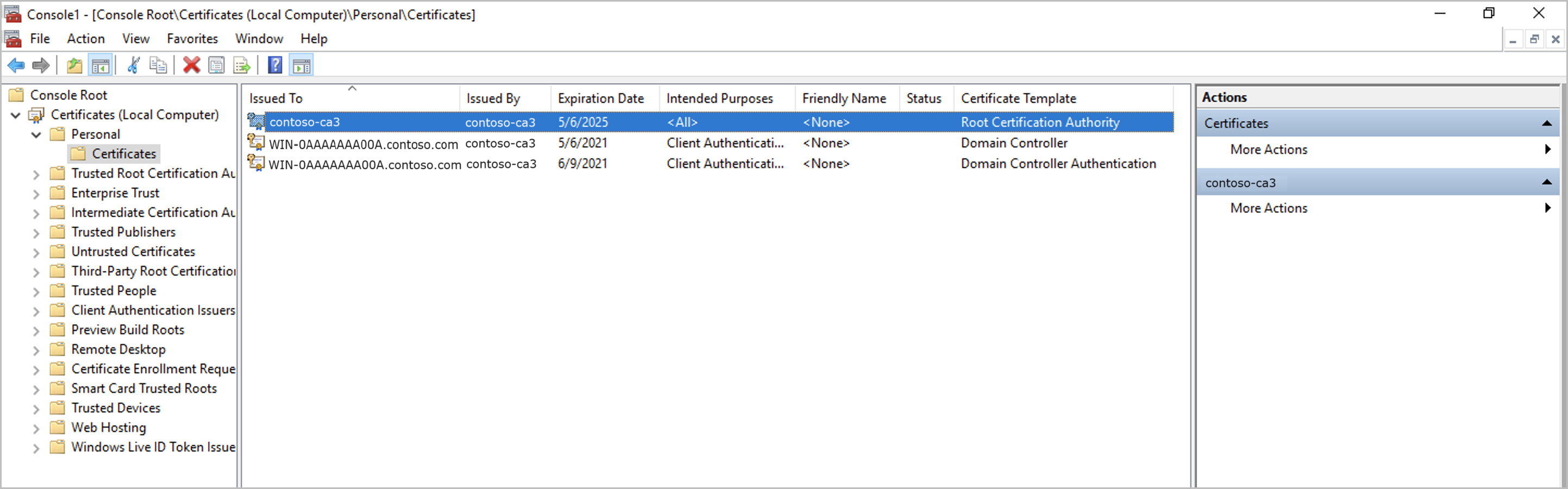
Task: Open the Export List icon
Action: pos(242,65)
